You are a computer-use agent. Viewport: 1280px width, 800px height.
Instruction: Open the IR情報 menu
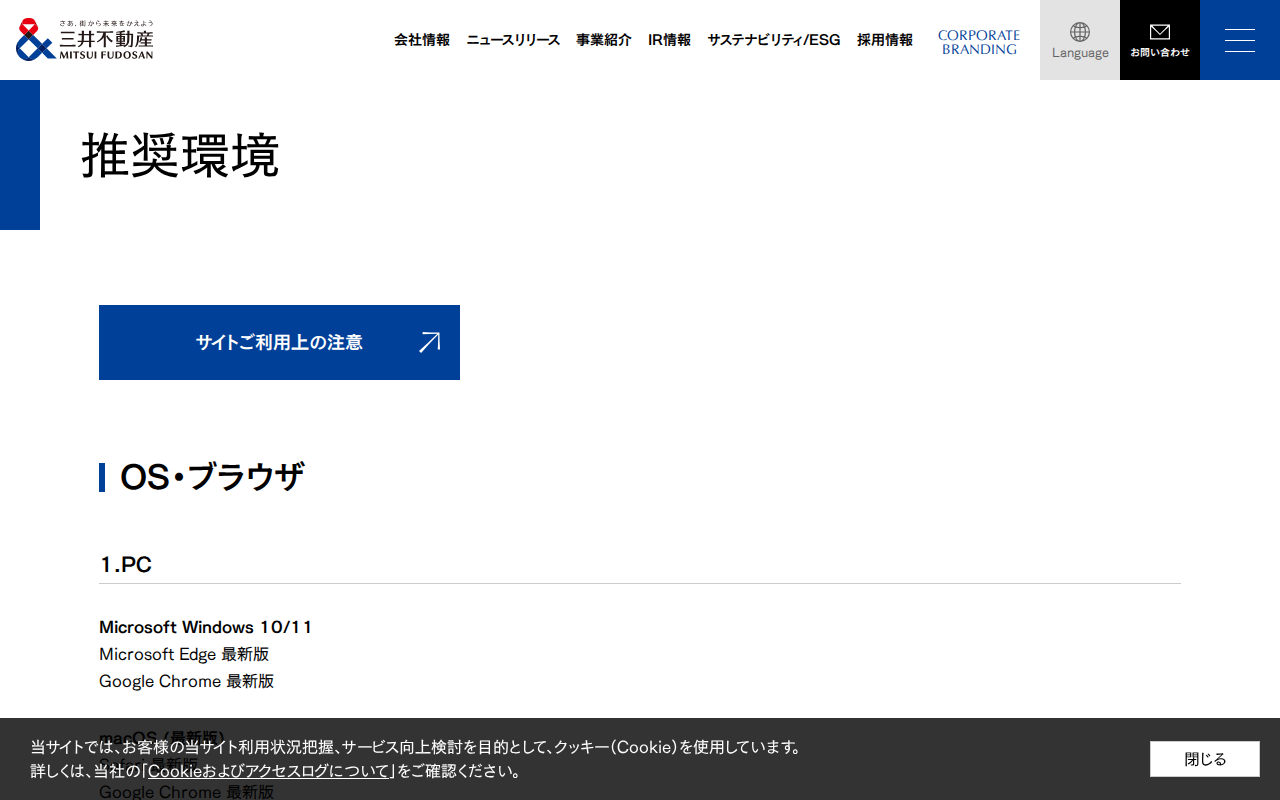[669, 40]
